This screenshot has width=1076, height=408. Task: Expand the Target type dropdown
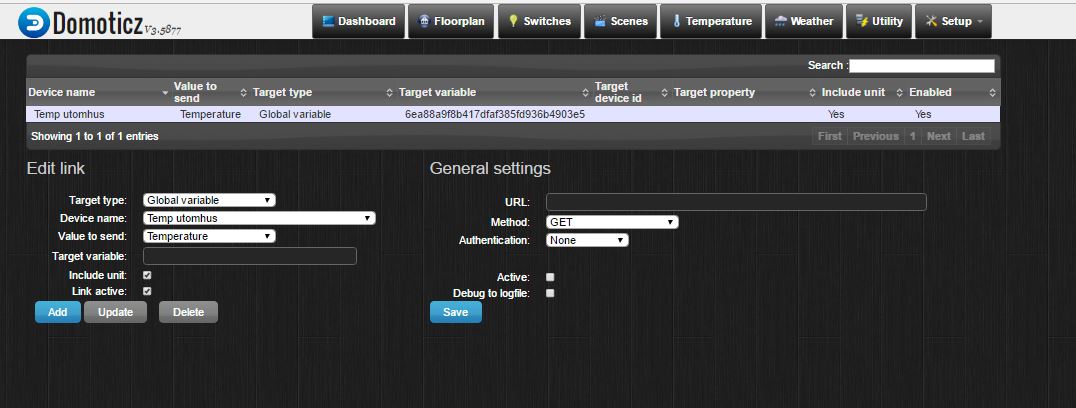click(209, 200)
